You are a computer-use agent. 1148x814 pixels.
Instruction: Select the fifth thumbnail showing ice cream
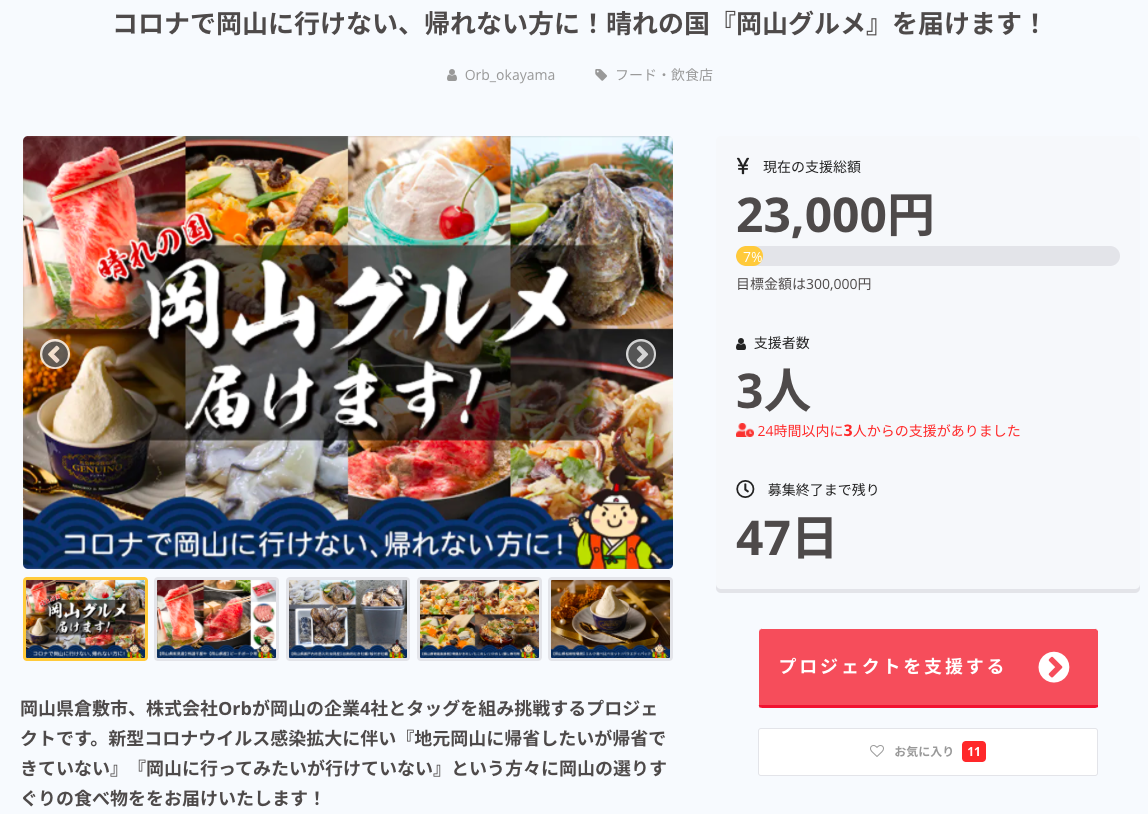611,619
